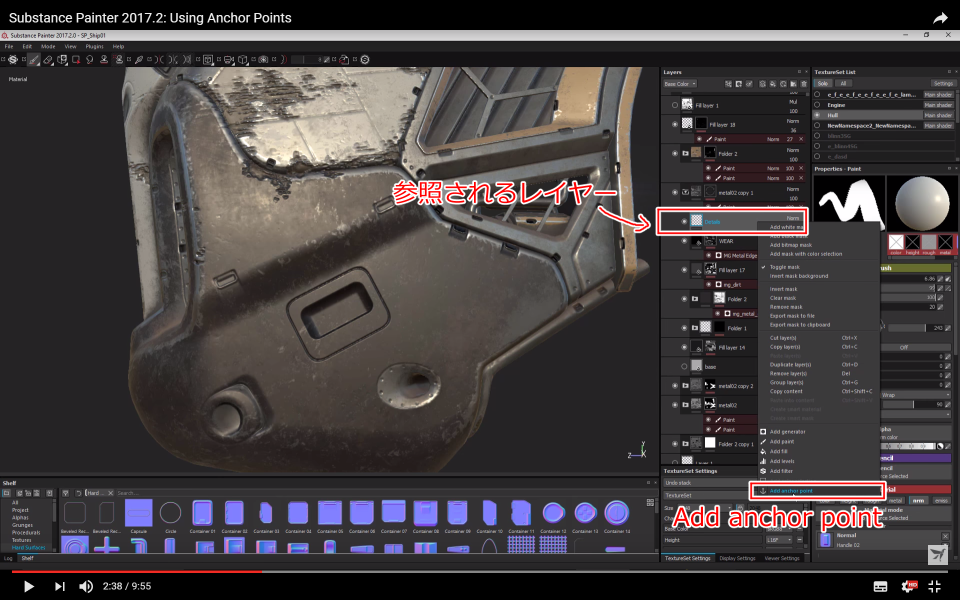
Task: Click the Solo button in TextureSet List
Action: pos(822,84)
